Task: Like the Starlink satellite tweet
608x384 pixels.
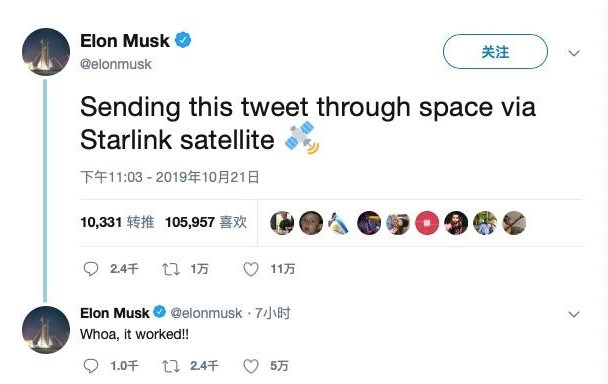Action: point(250,269)
